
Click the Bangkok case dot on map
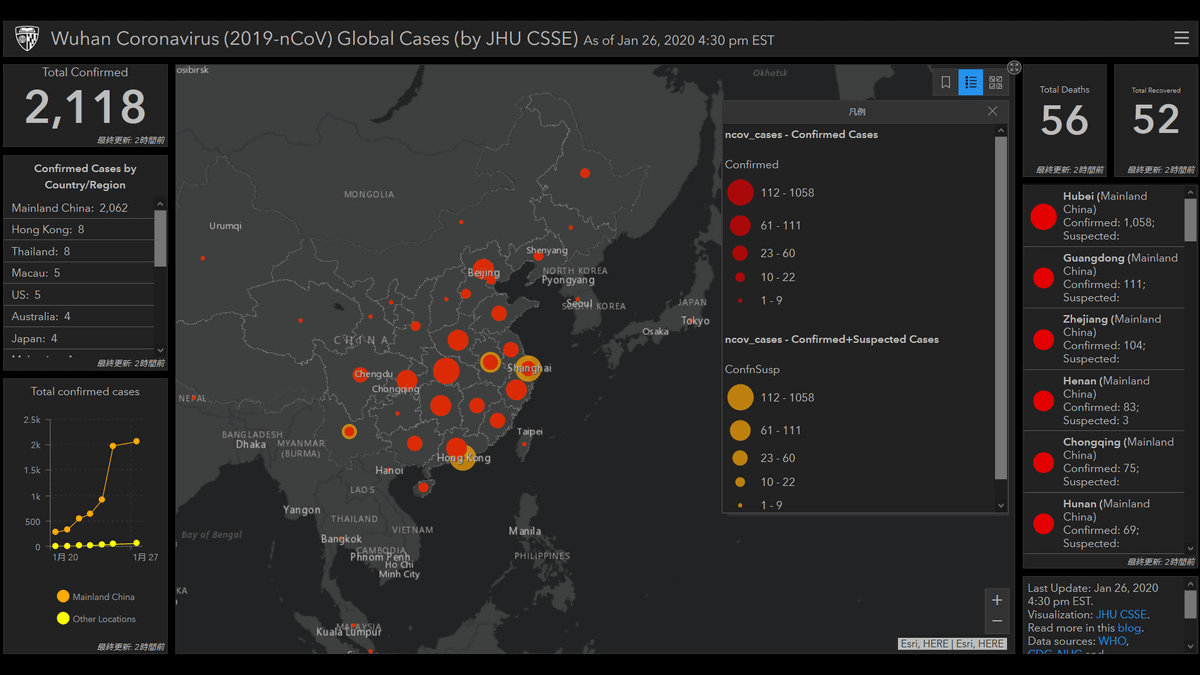click(x=342, y=540)
